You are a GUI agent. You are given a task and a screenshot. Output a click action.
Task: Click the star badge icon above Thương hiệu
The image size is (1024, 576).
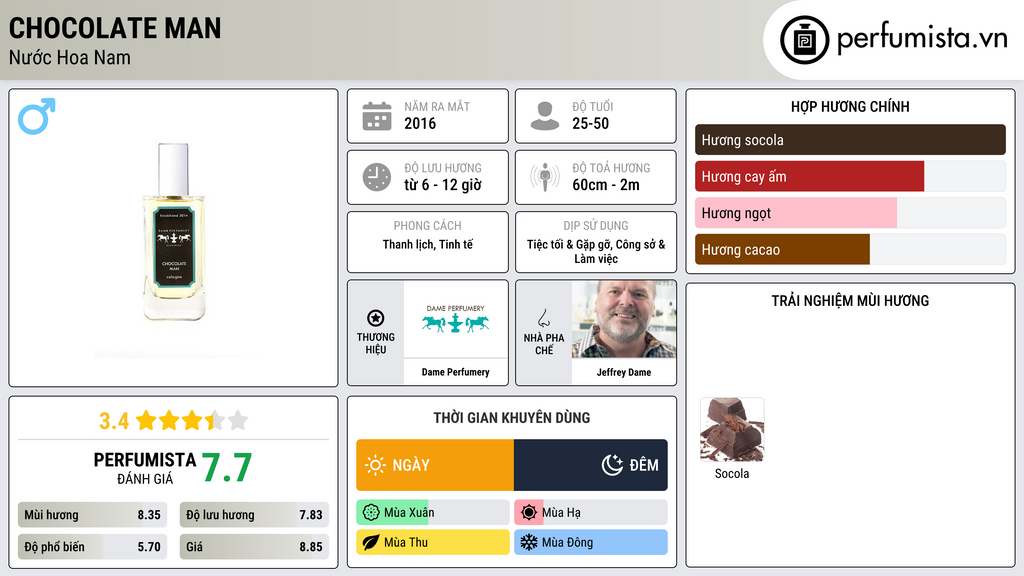[x=376, y=318]
